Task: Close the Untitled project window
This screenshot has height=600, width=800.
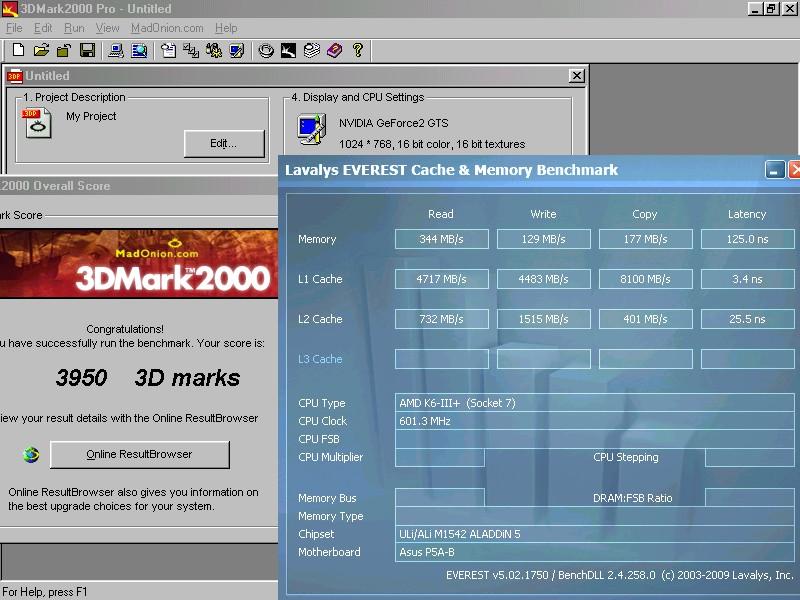Action: (577, 76)
